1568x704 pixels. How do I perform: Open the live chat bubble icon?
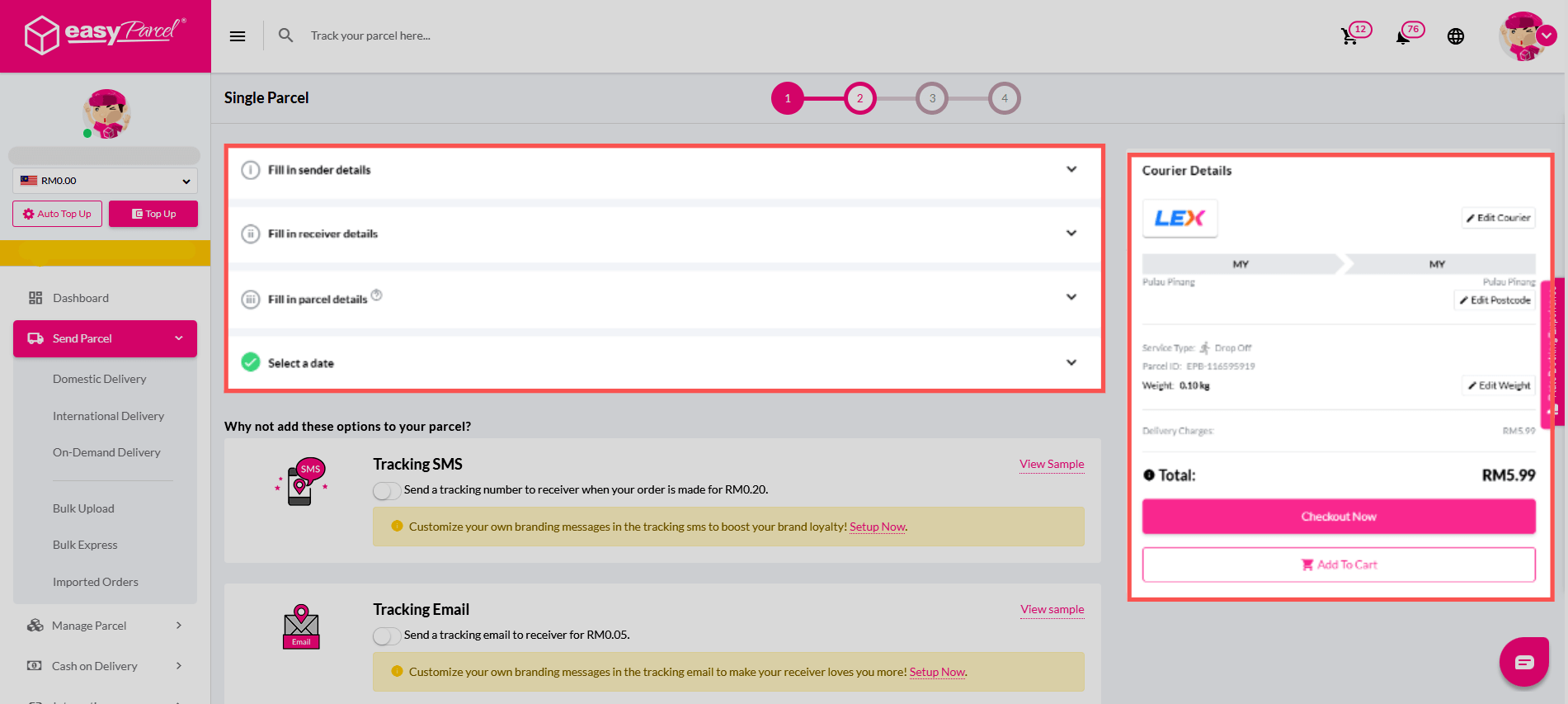(1524, 662)
